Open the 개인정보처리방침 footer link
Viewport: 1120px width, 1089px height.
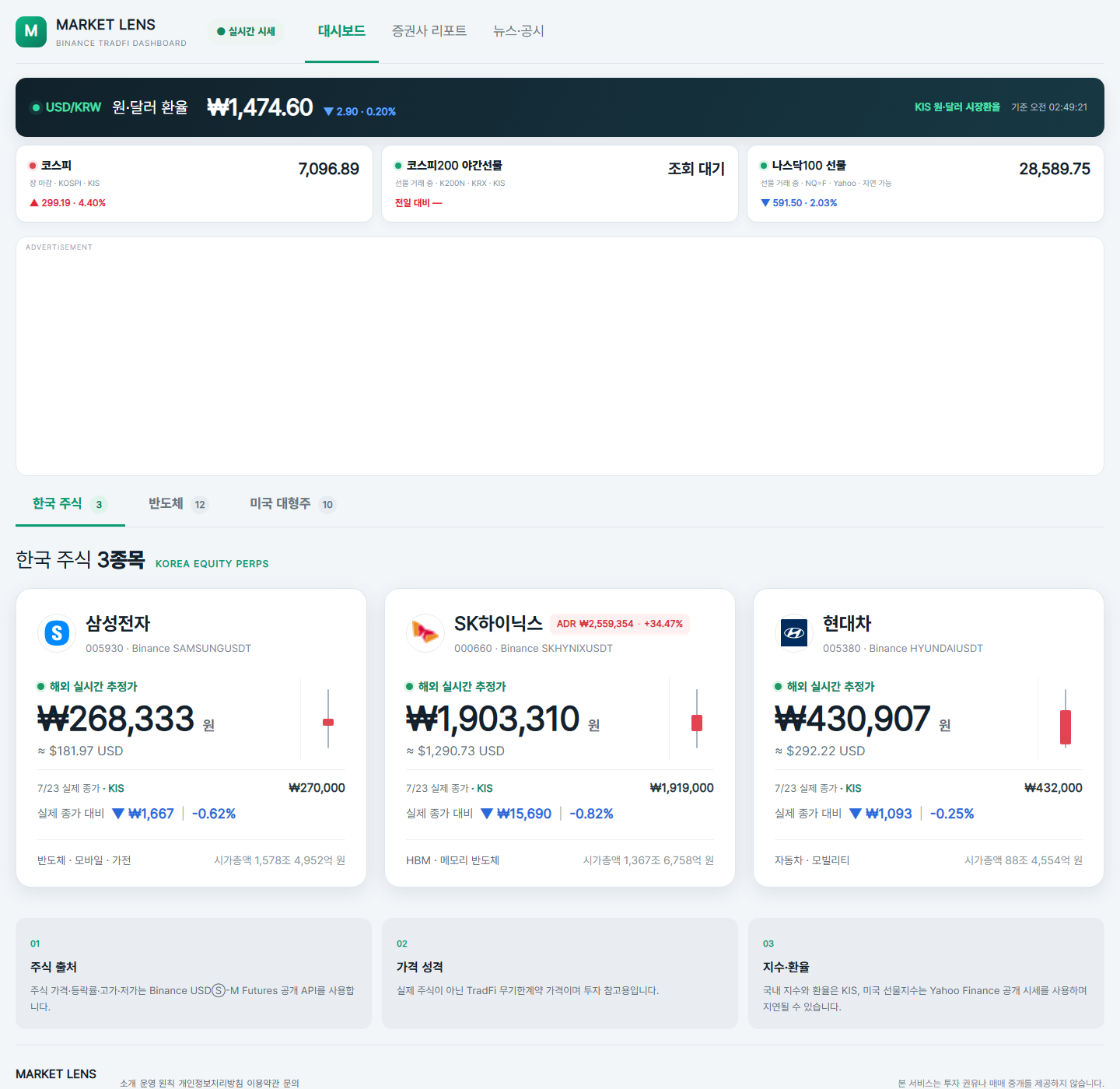[210, 1083]
